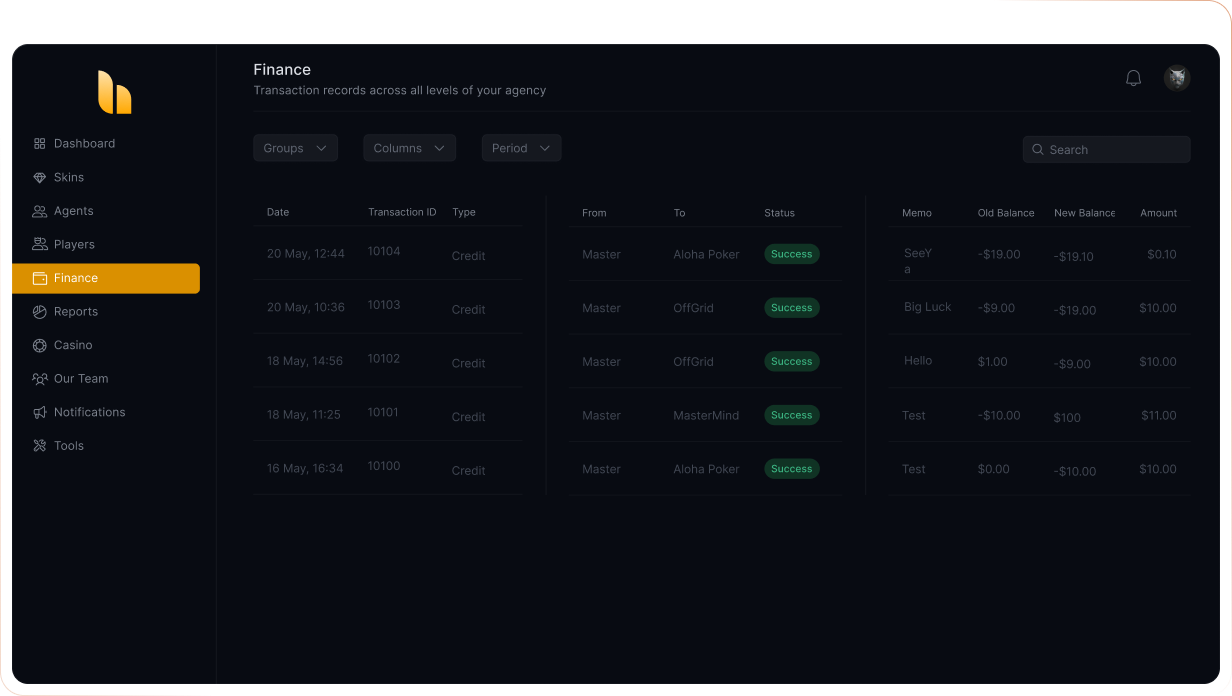Click the Date column header
The width and height of the screenshot is (1232, 696).
tap(278, 212)
